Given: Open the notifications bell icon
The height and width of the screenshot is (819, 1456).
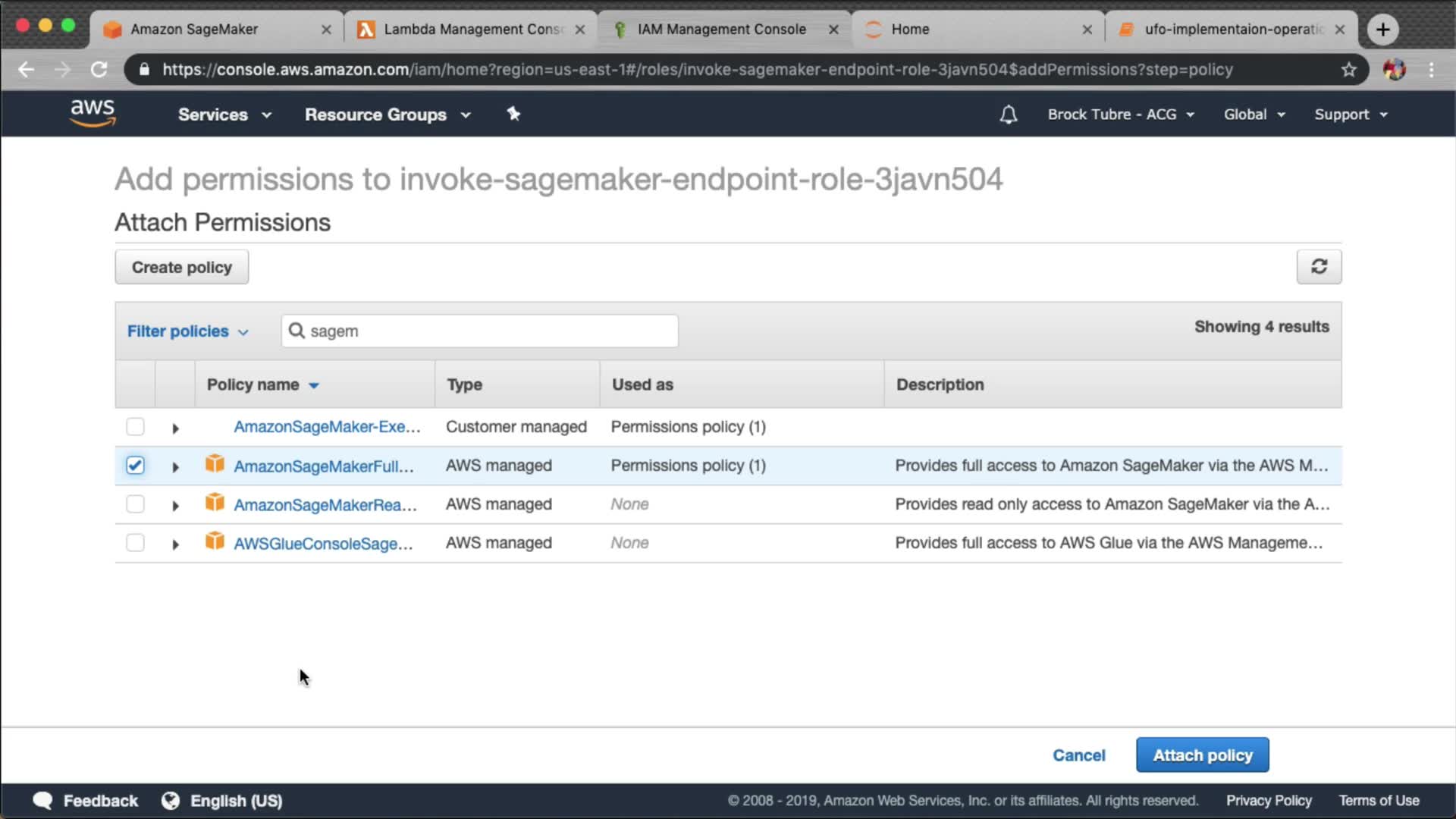Looking at the screenshot, I should tap(1008, 115).
